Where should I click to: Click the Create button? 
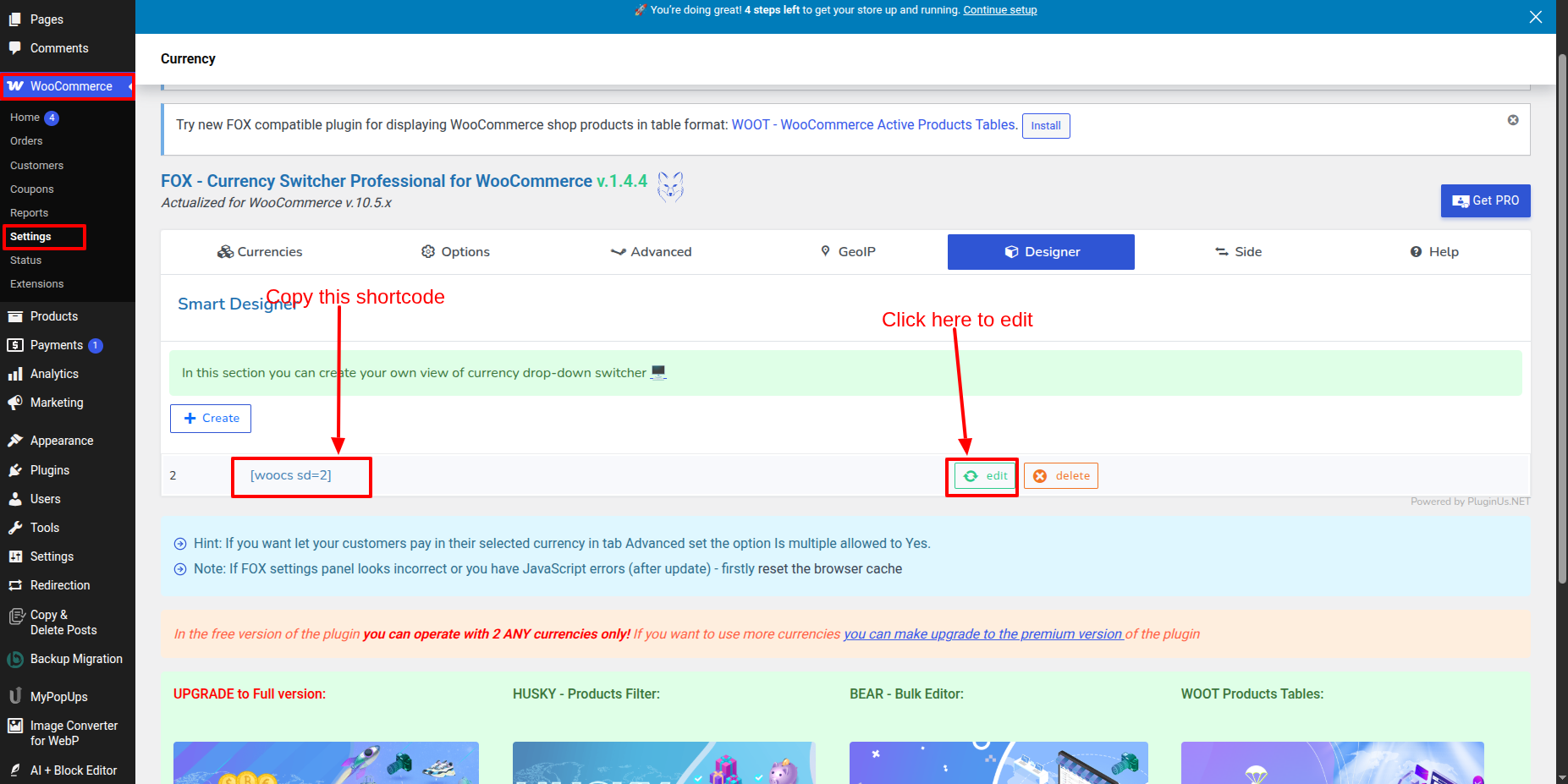[211, 418]
